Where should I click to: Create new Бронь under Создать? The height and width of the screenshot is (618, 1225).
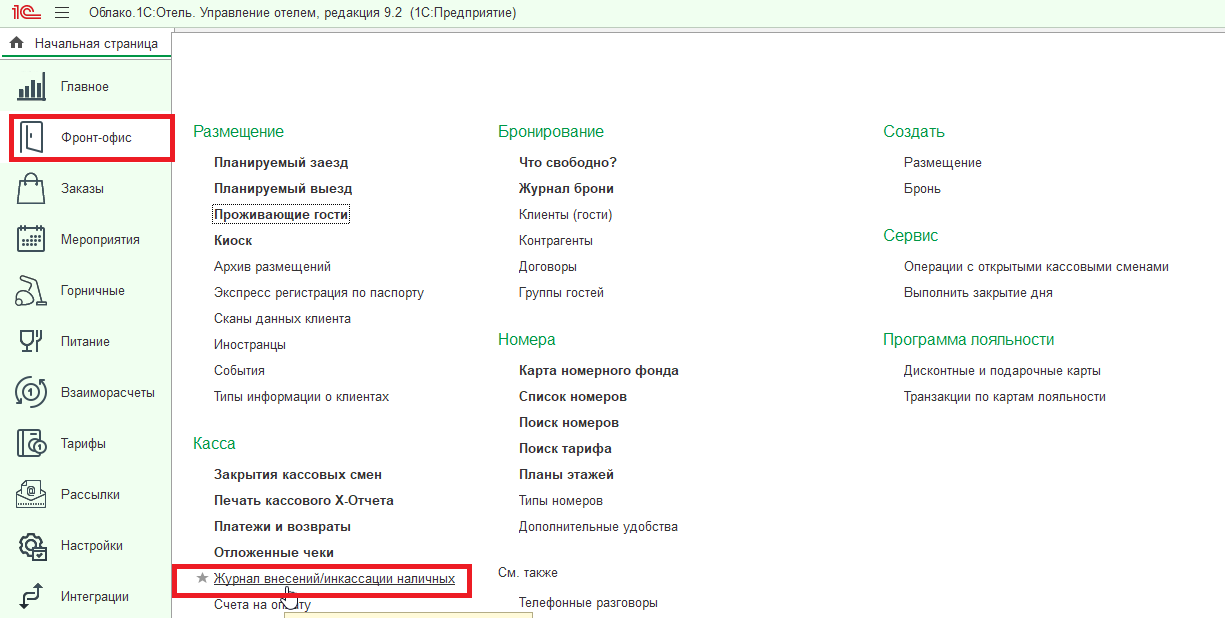(x=922, y=188)
